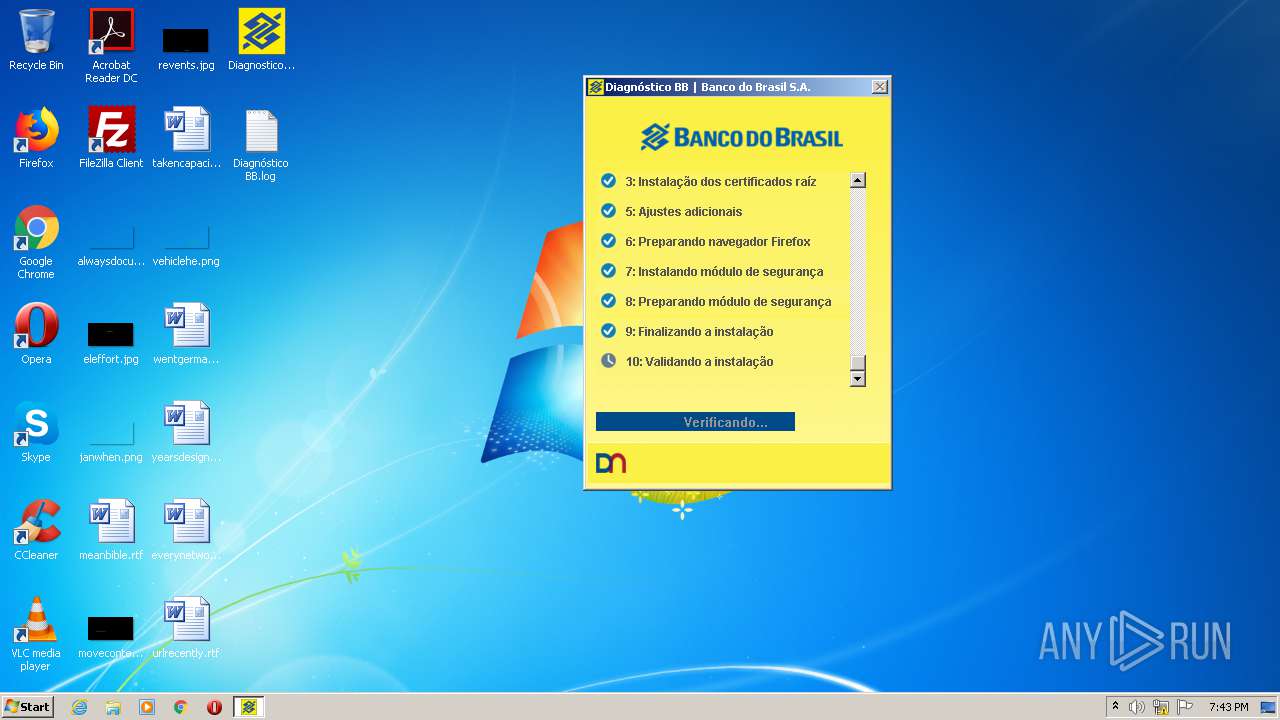
Task: Click the Diagnóstico BB title bar icon
Action: pyautogui.click(x=595, y=87)
